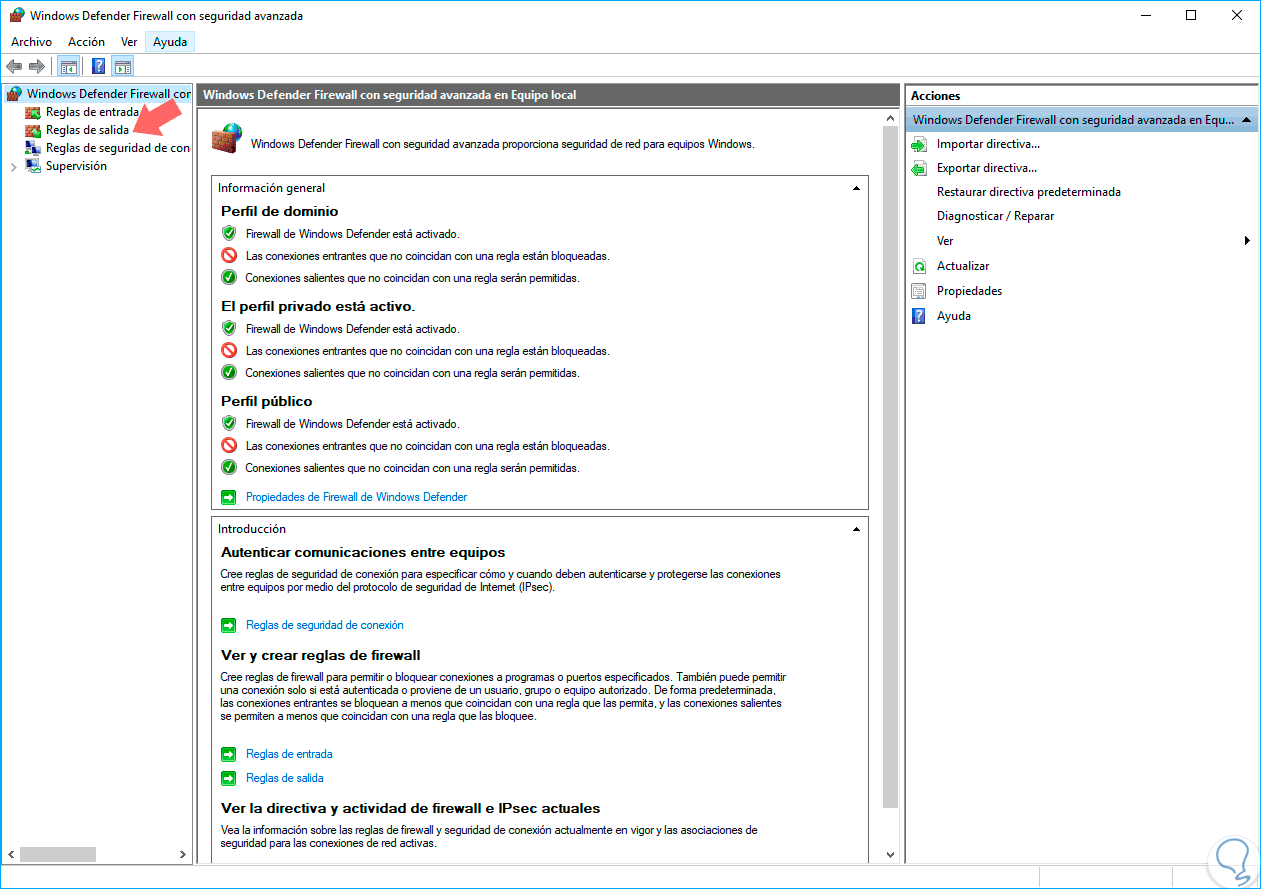Click the Perfil de dominio heading

click(x=279, y=211)
